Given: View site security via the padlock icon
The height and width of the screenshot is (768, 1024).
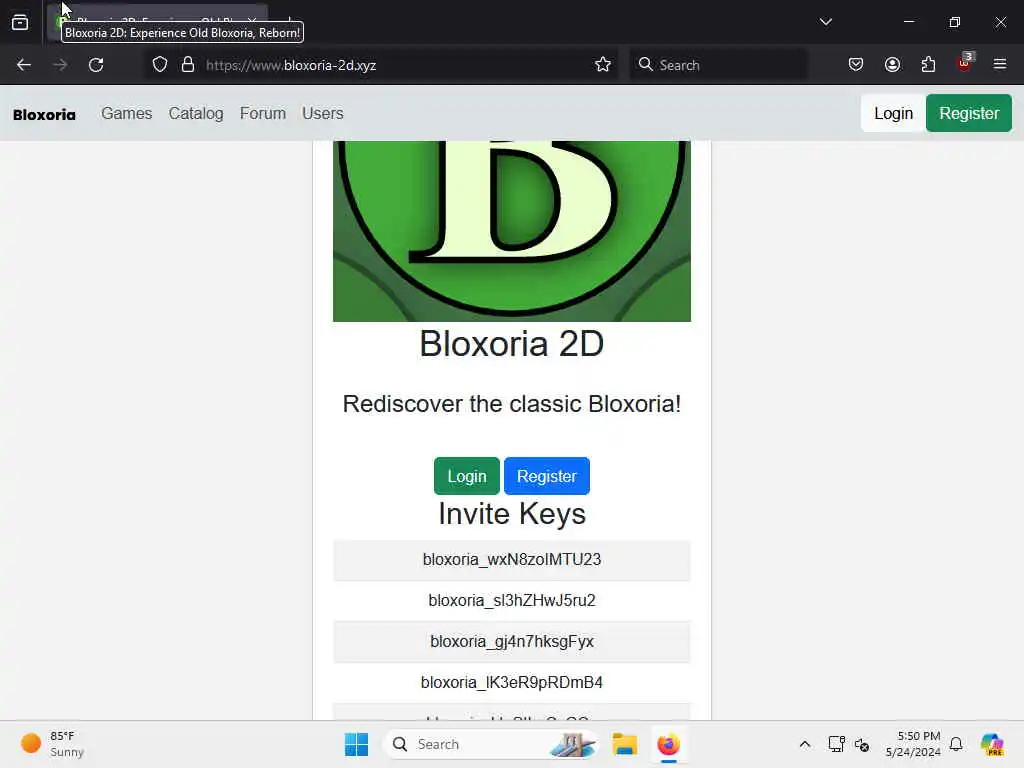Looking at the screenshot, I should pyautogui.click(x=188, y=65).
